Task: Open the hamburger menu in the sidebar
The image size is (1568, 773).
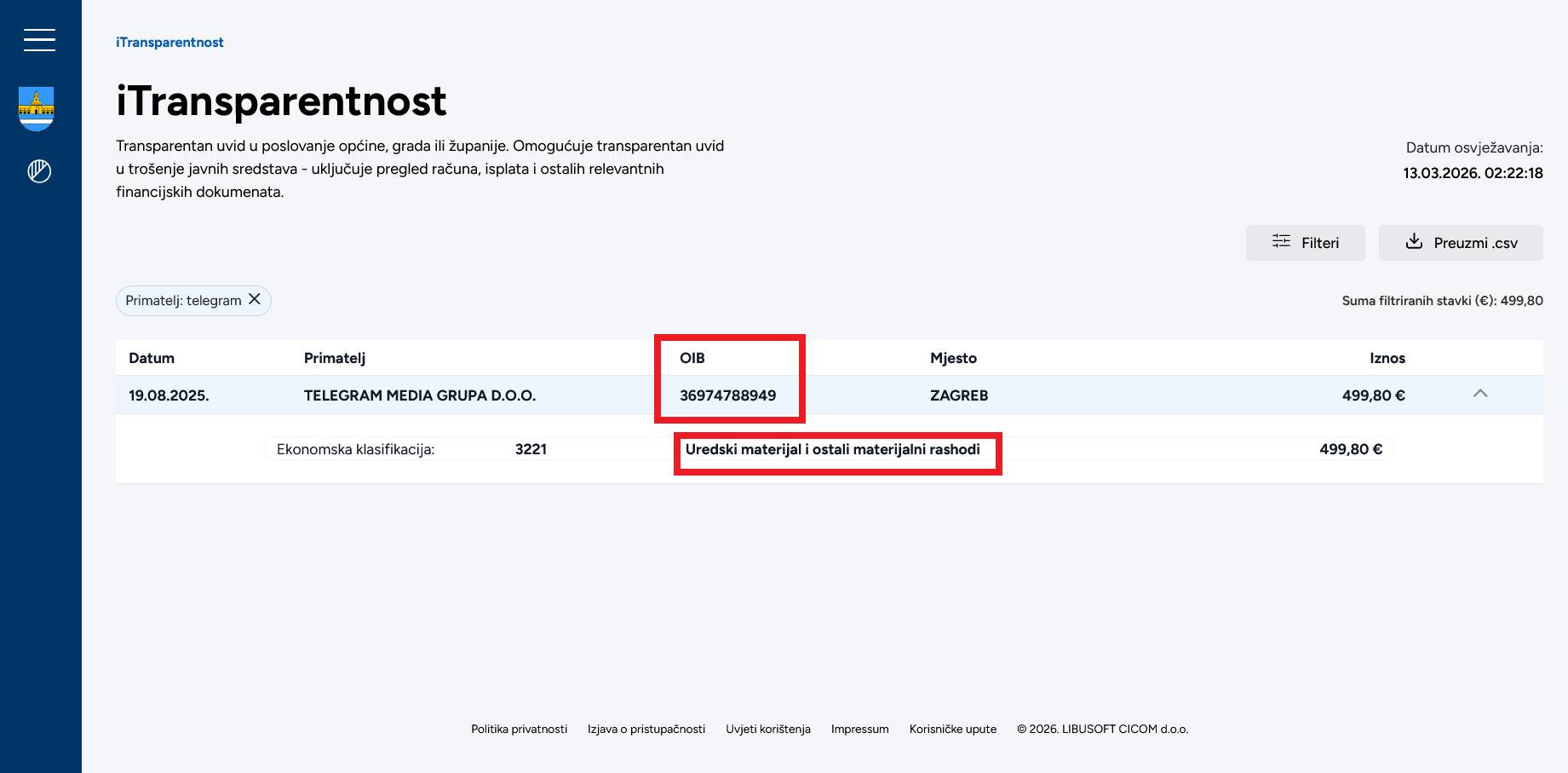Action: [39, 40]
